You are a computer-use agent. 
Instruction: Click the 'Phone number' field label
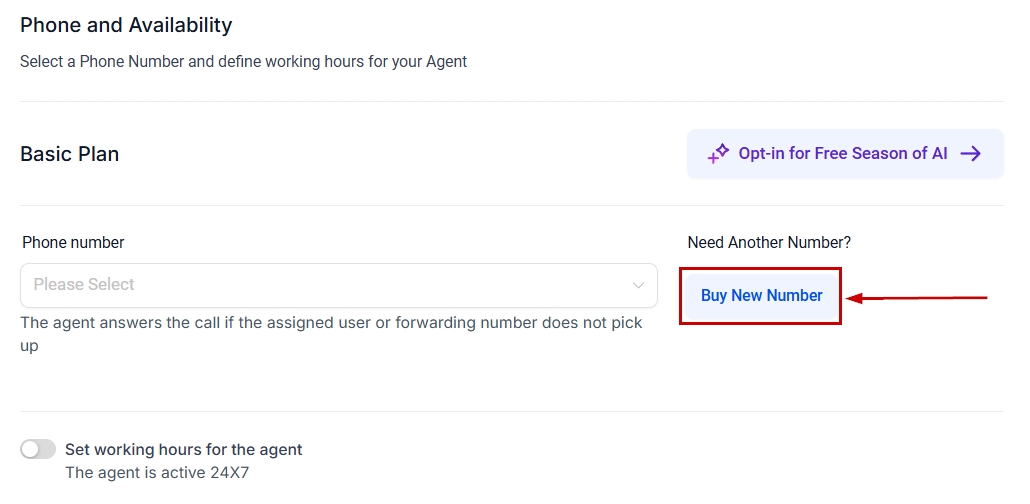click(73, 243)
